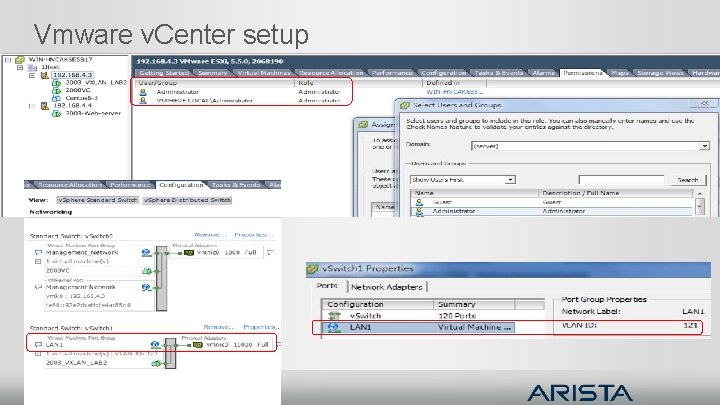Screen dimensions: 720x405
Task: Click user icon of VSPHERE.LOCAL\Administrator row
Action: tap(143, 100)
